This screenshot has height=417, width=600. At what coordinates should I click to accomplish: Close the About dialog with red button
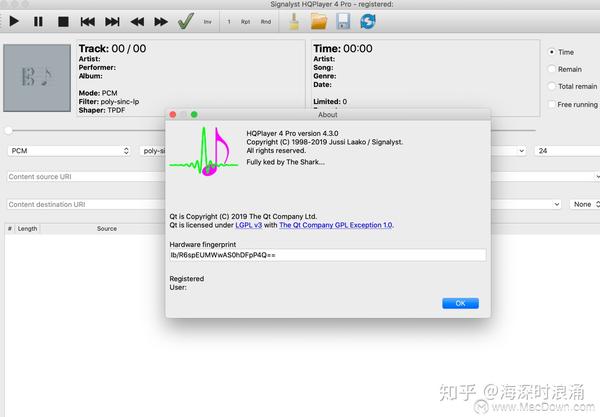coord(173,114)
